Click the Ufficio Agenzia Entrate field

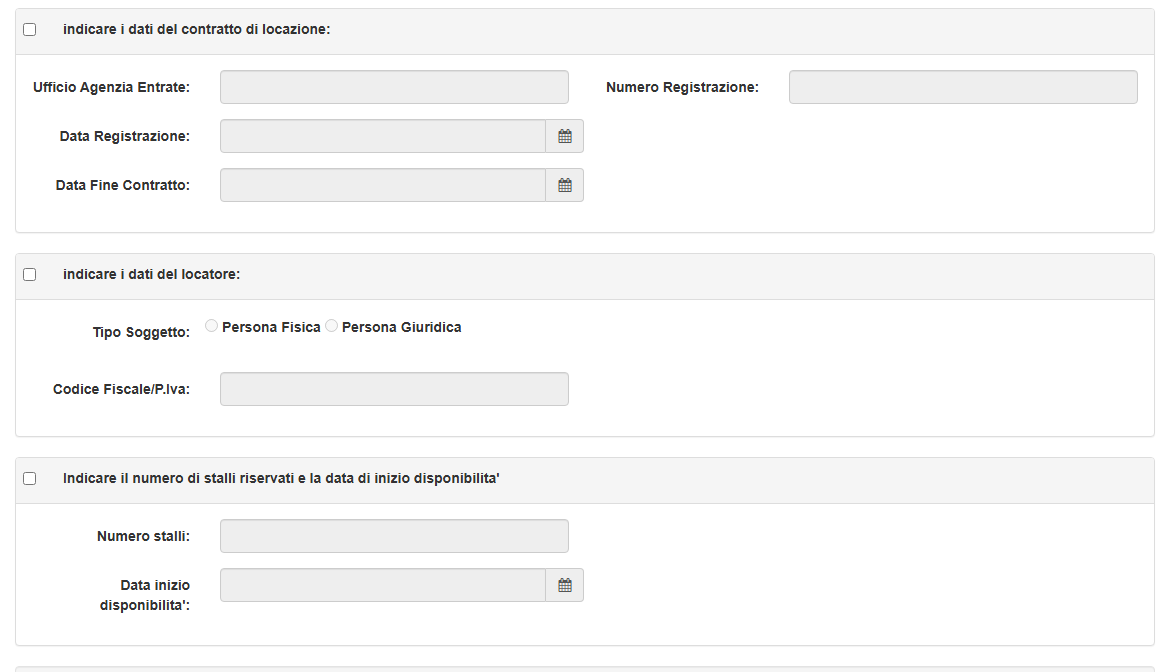[x=394, y=87]
